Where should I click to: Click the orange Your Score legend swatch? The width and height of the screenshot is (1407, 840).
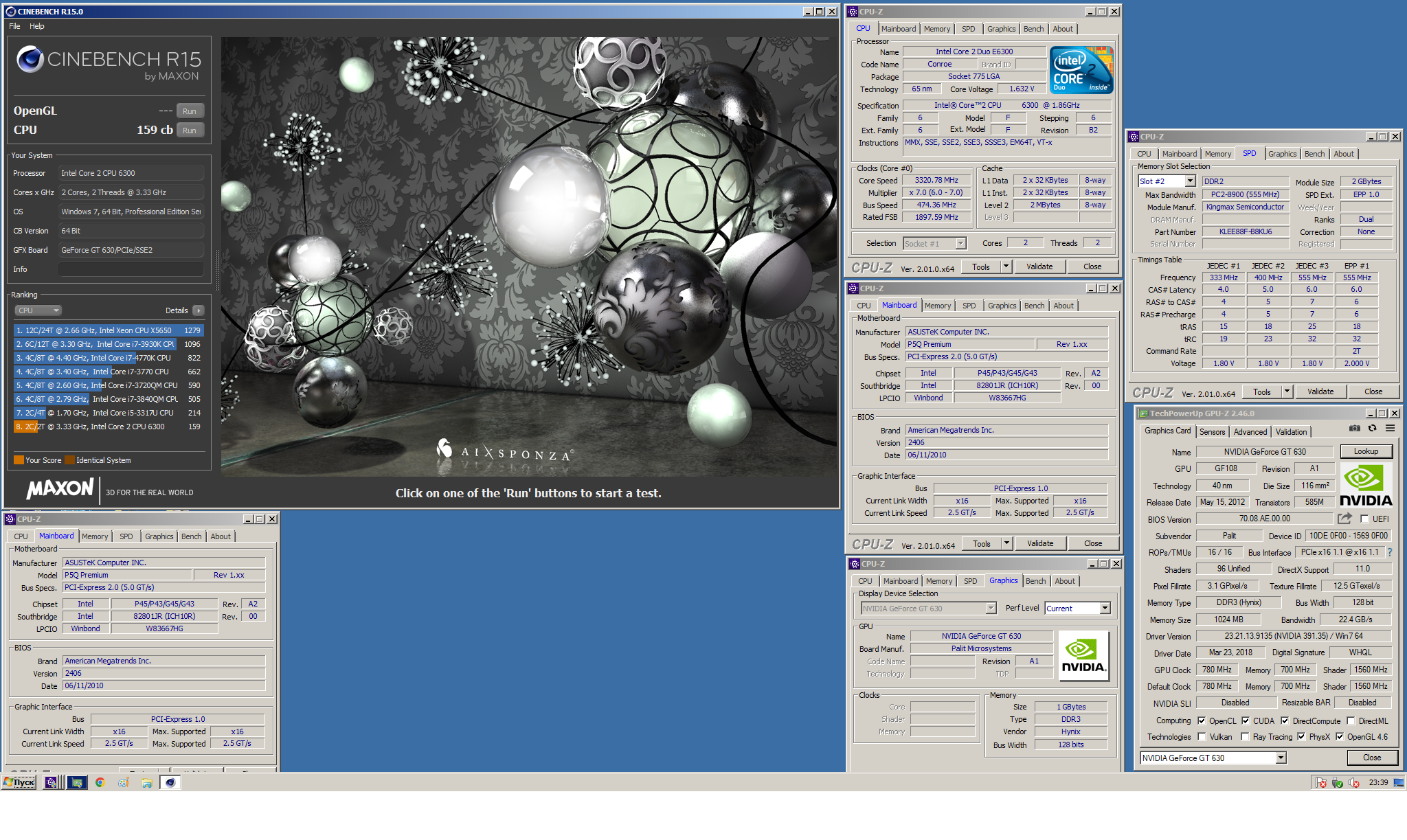click(19, 460)
